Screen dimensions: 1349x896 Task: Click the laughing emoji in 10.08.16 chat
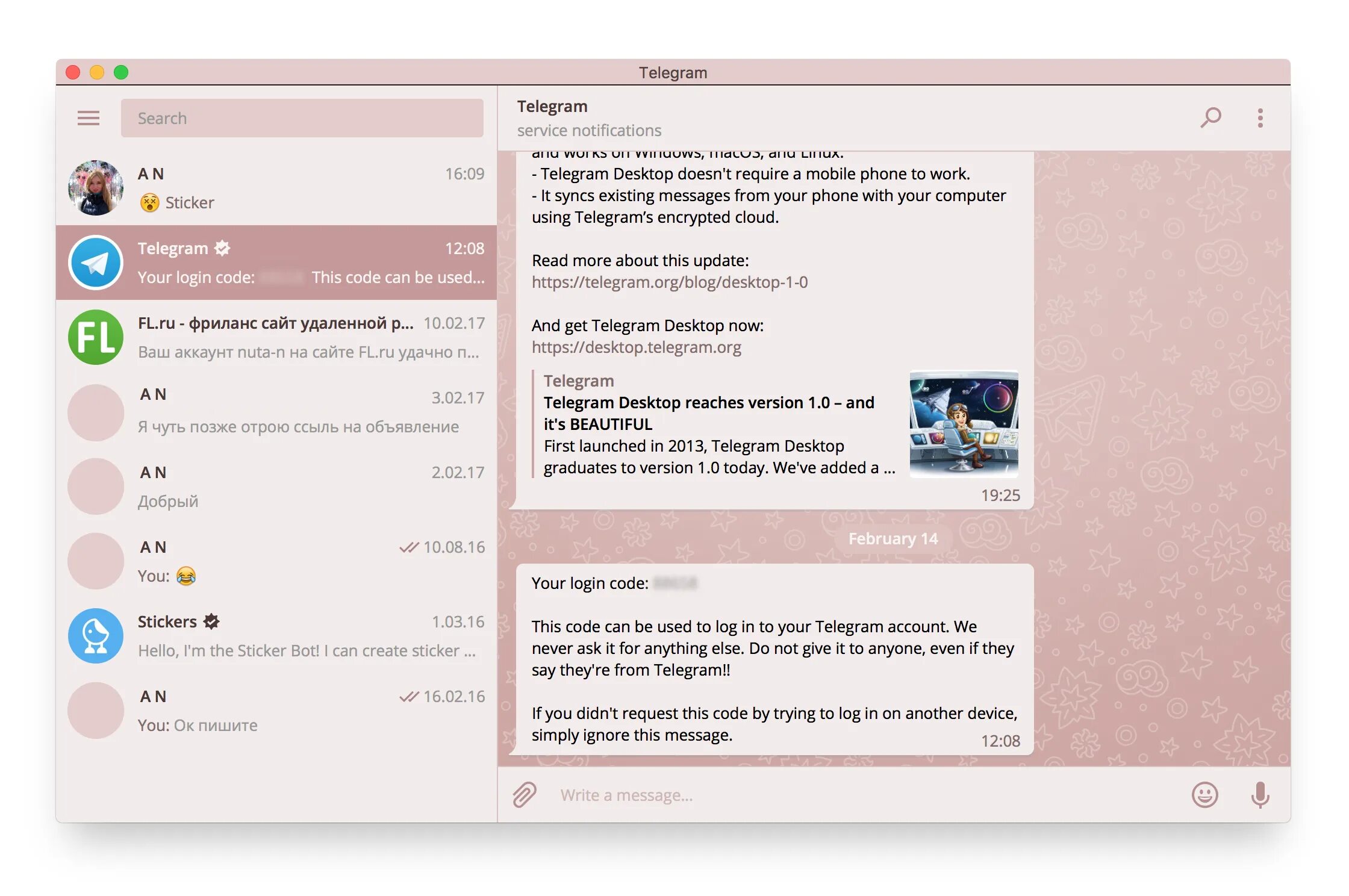[186, 576]
